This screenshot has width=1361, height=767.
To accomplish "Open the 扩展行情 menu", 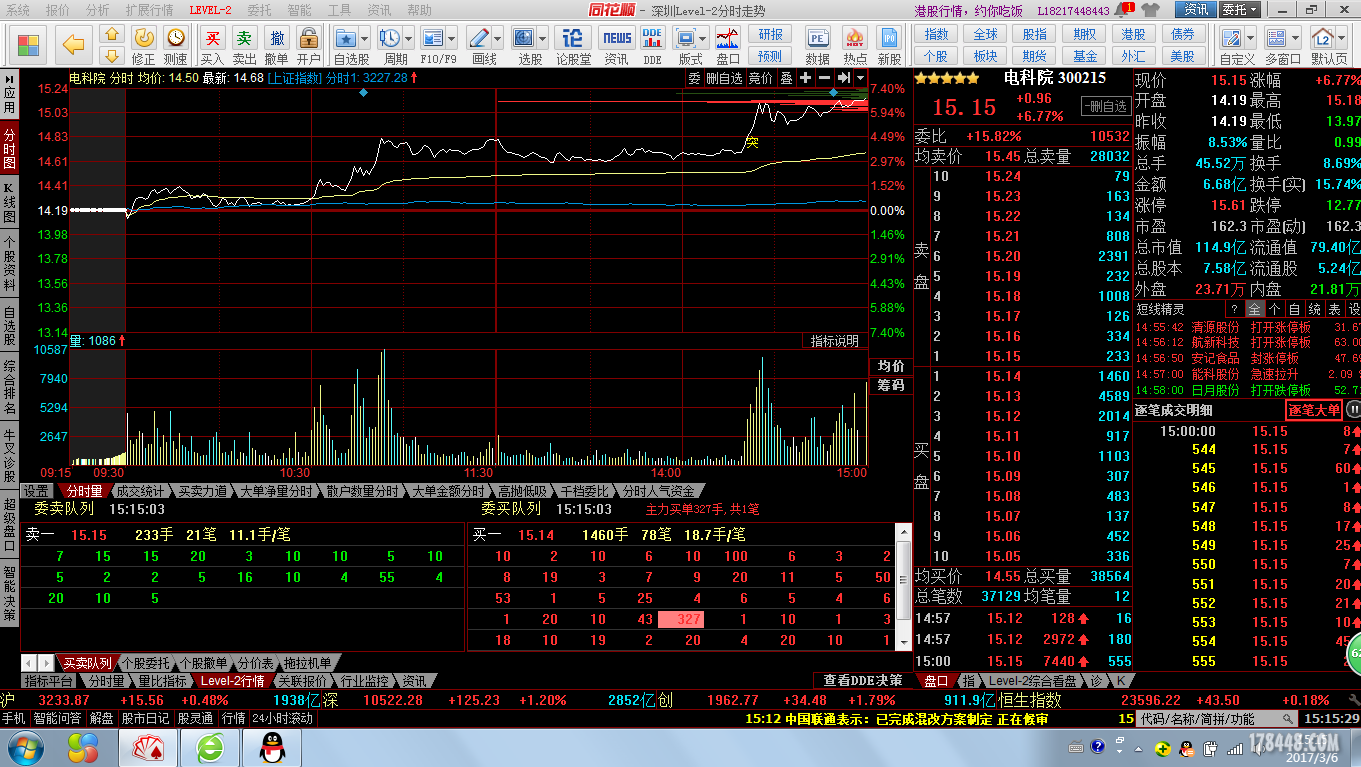I will point(149,10).
